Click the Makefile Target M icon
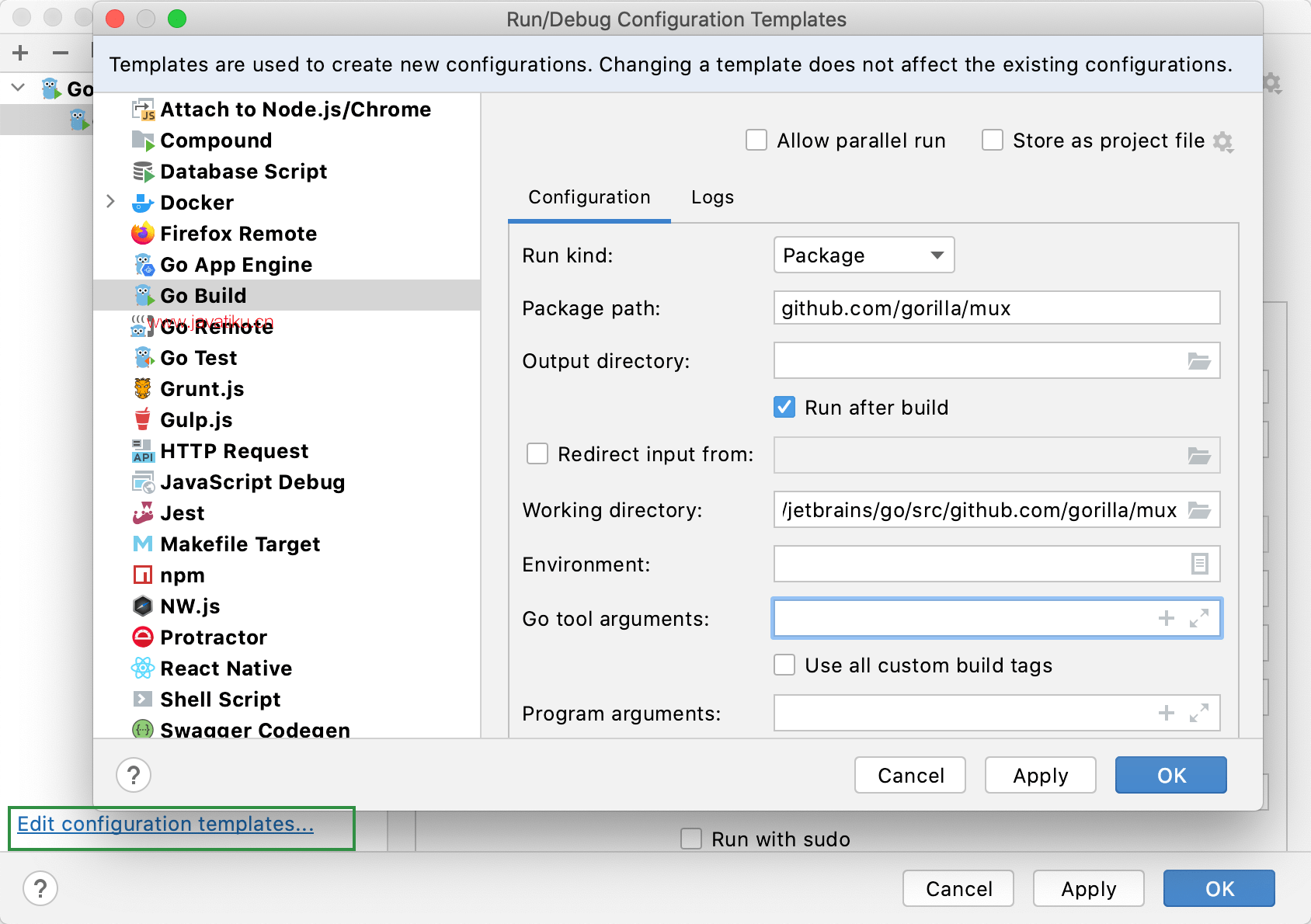This screenshot has width=1311, height=924. [x=144, y=544]
